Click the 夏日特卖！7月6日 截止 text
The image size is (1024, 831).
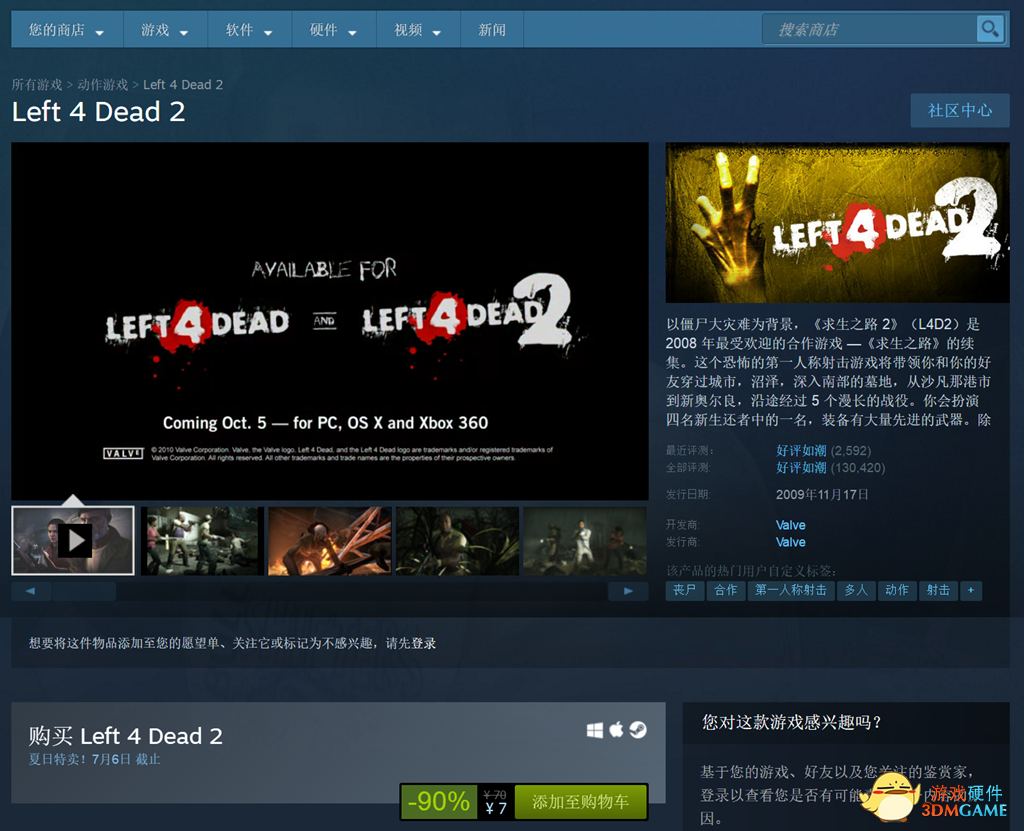pyautogui.click(x=94, y=759)
